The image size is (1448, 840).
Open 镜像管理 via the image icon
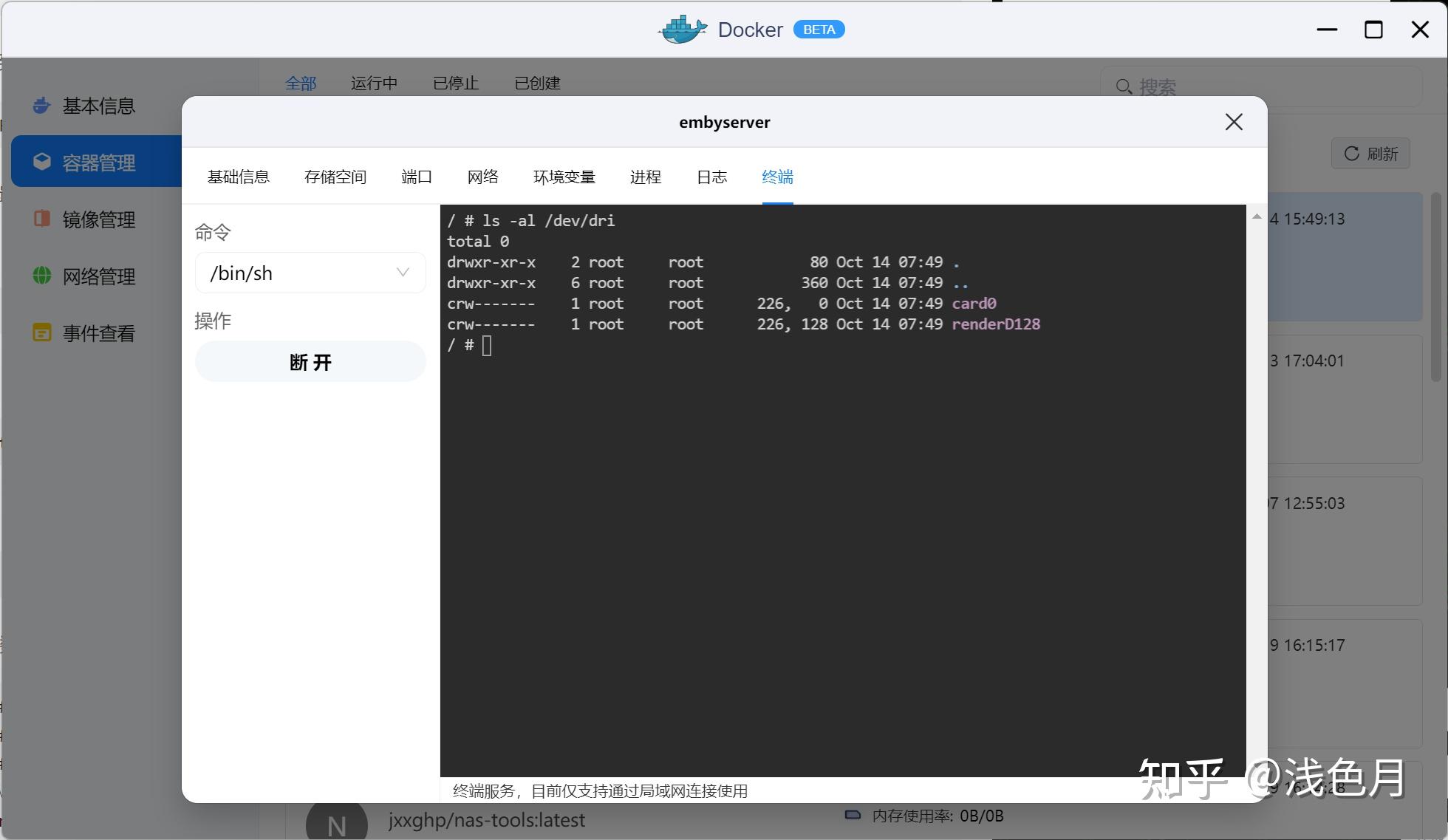[x=41, y=219]
